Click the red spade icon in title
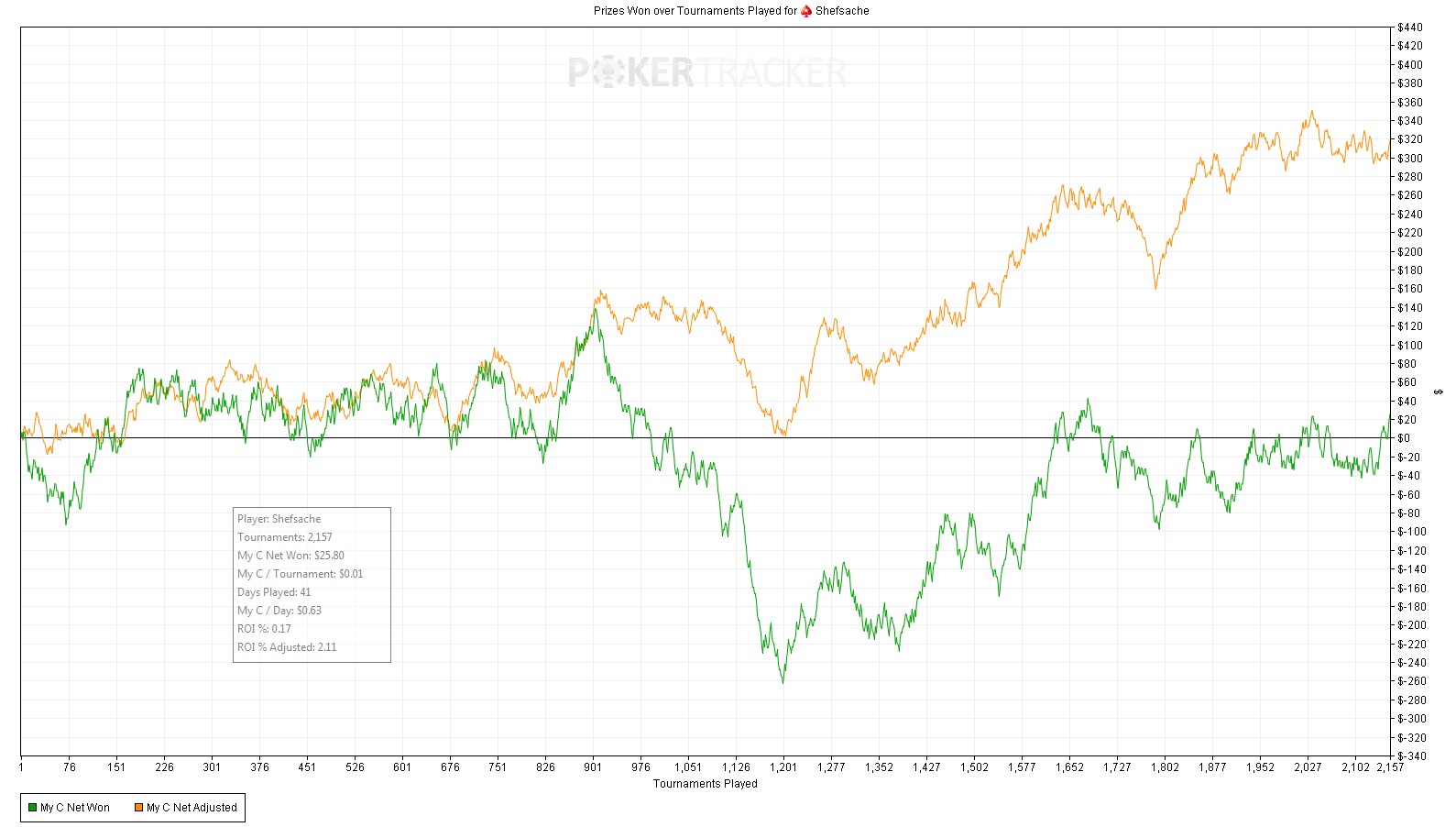This screenshot has height=827, width=1456. (x=806, y=11)
